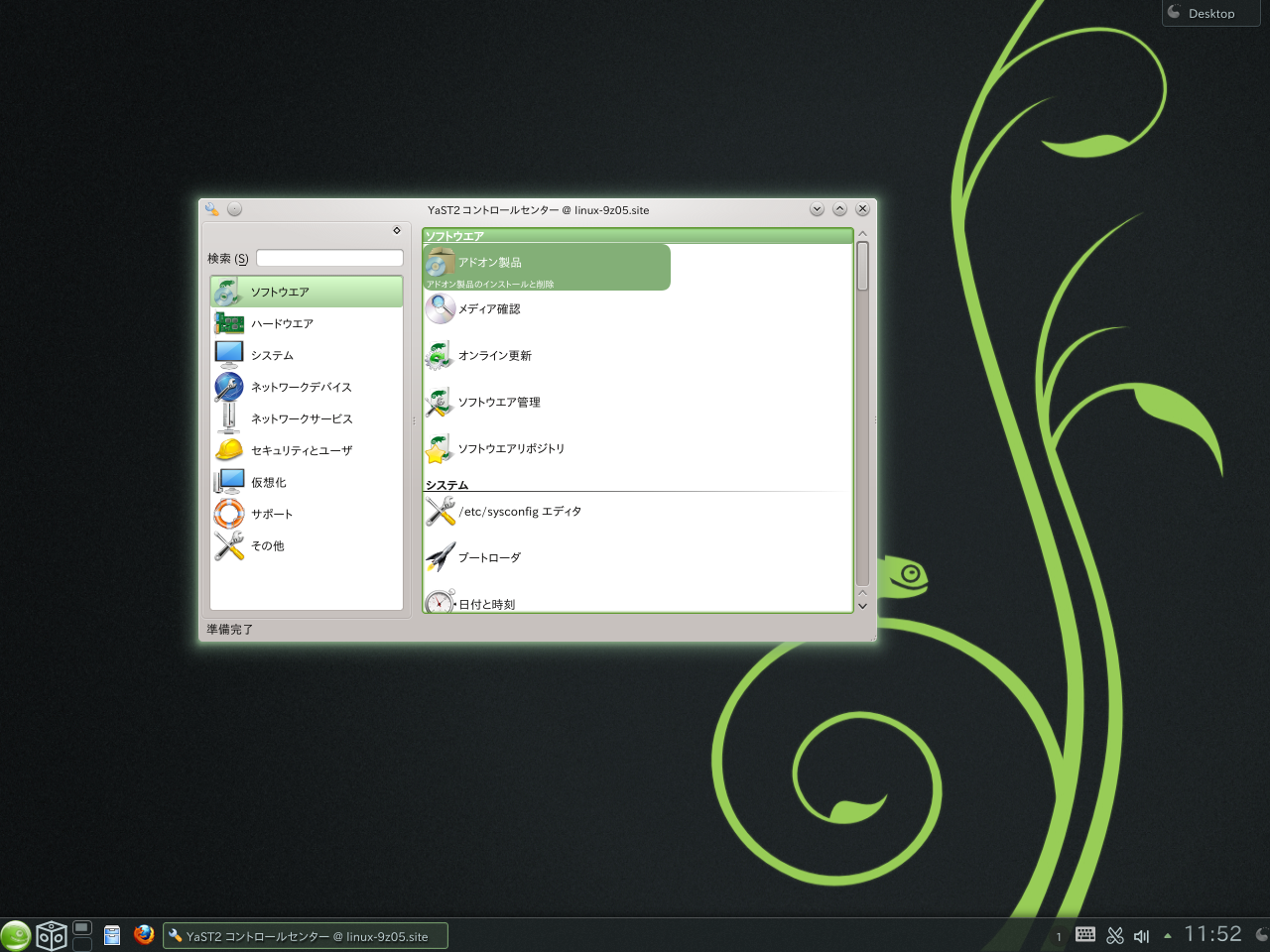Screen dimensions: 1270x952
Task: Select the ソフトウエア category in the sidebar
Action: (x=307, y=292)
